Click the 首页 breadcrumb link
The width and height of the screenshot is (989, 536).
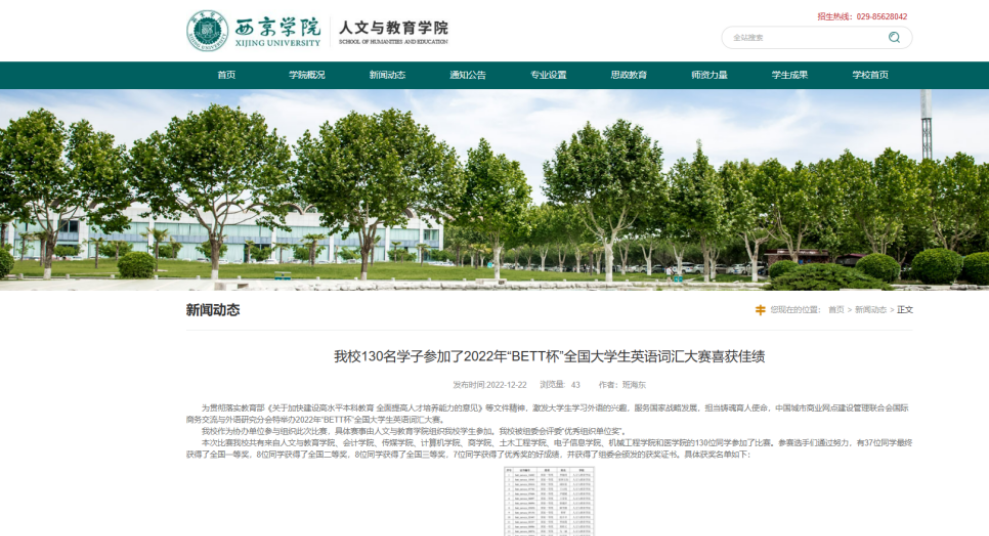pos(836,310)
